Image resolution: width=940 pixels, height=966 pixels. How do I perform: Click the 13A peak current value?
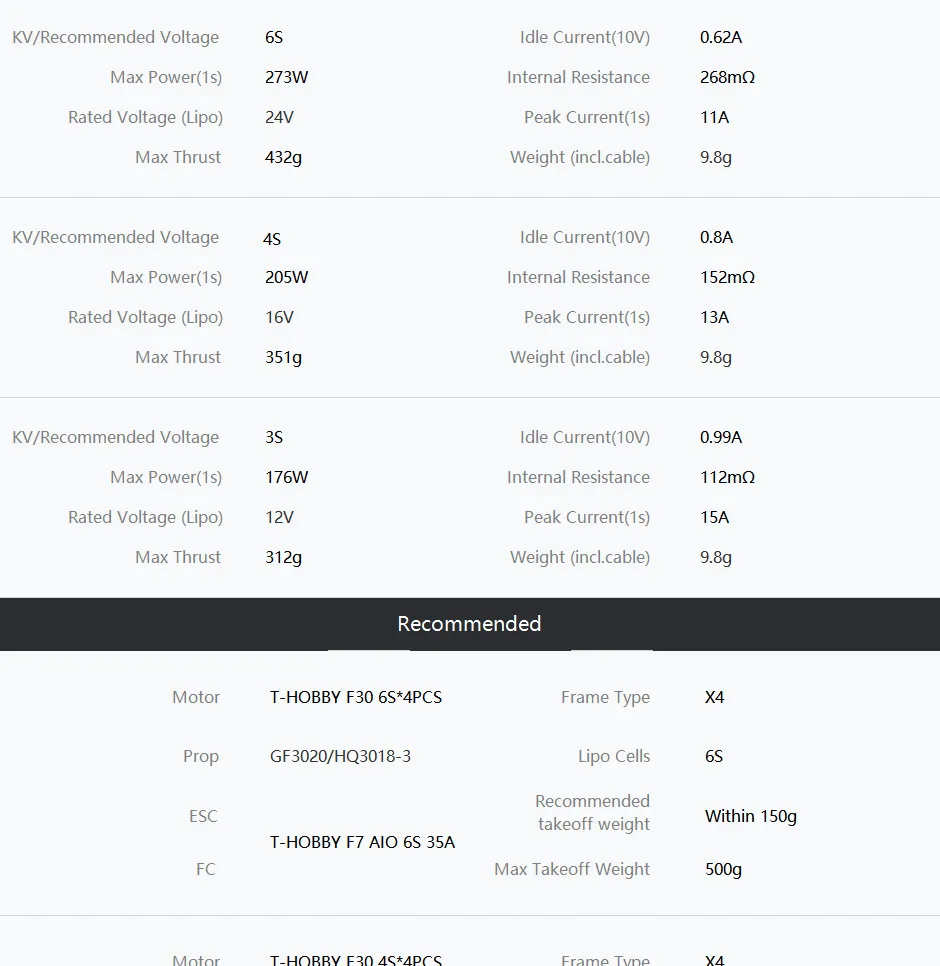714,317
